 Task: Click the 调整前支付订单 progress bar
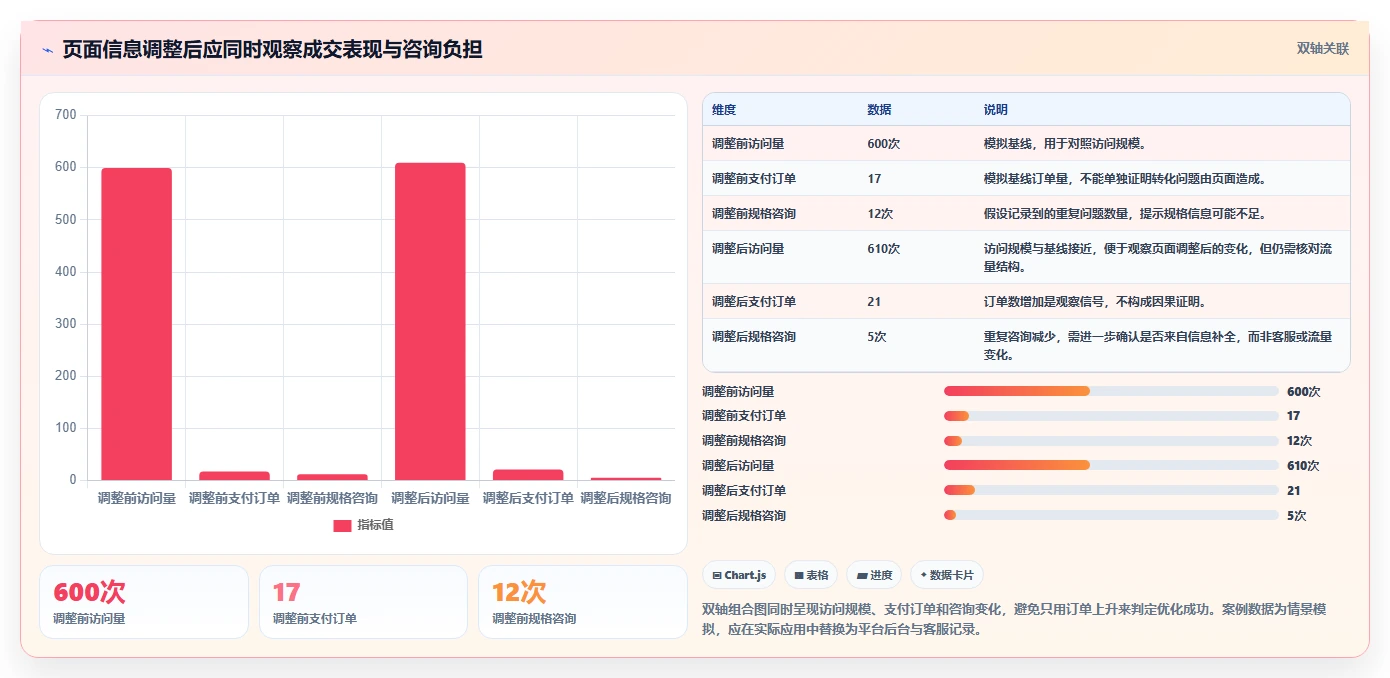pyautogui.click(x=1111, y=416)
